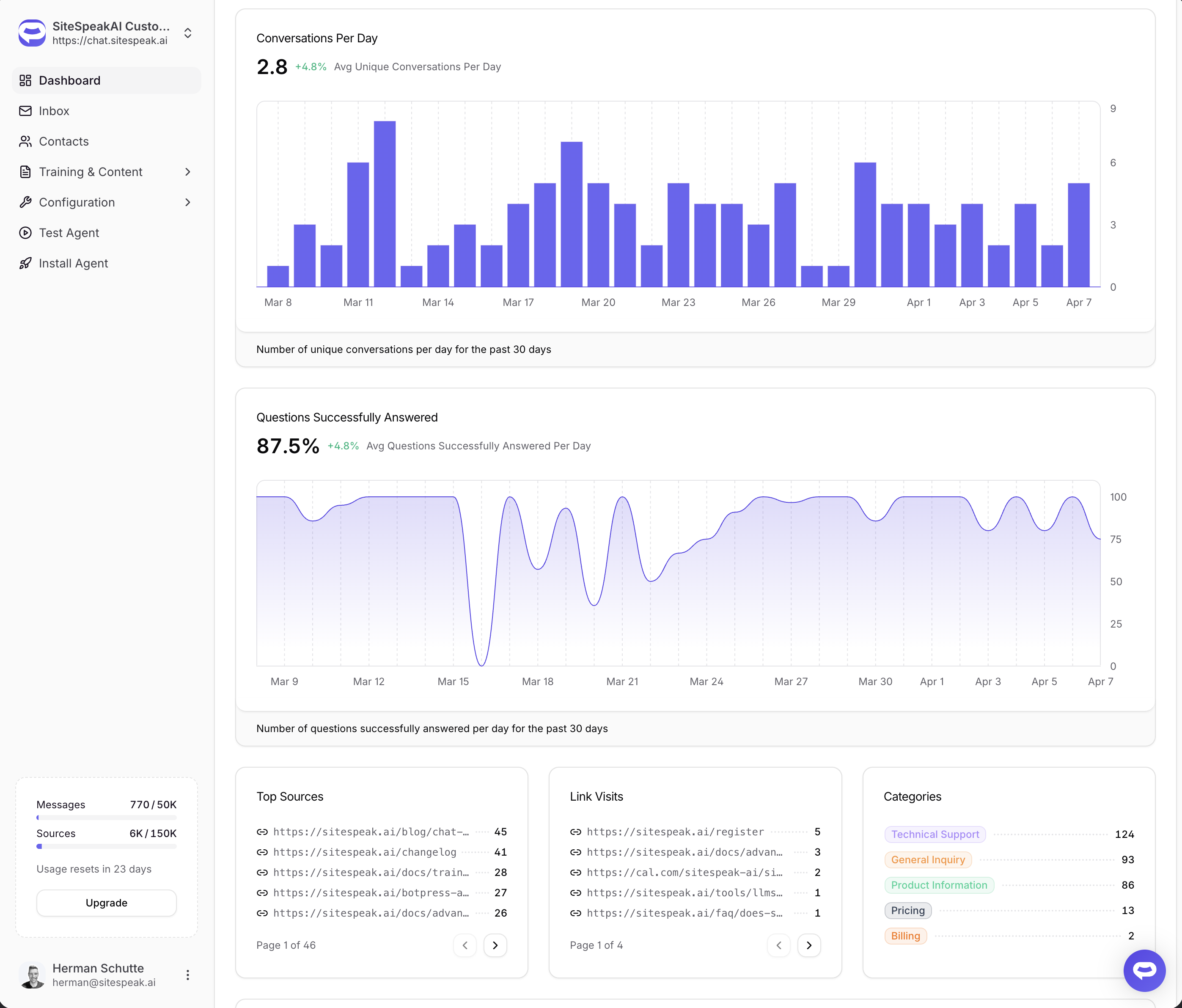Image resolution: width=1182 pixels, height=1008 pixels.
Task: Expand the Configuration submenu
Action: (188, 203)
